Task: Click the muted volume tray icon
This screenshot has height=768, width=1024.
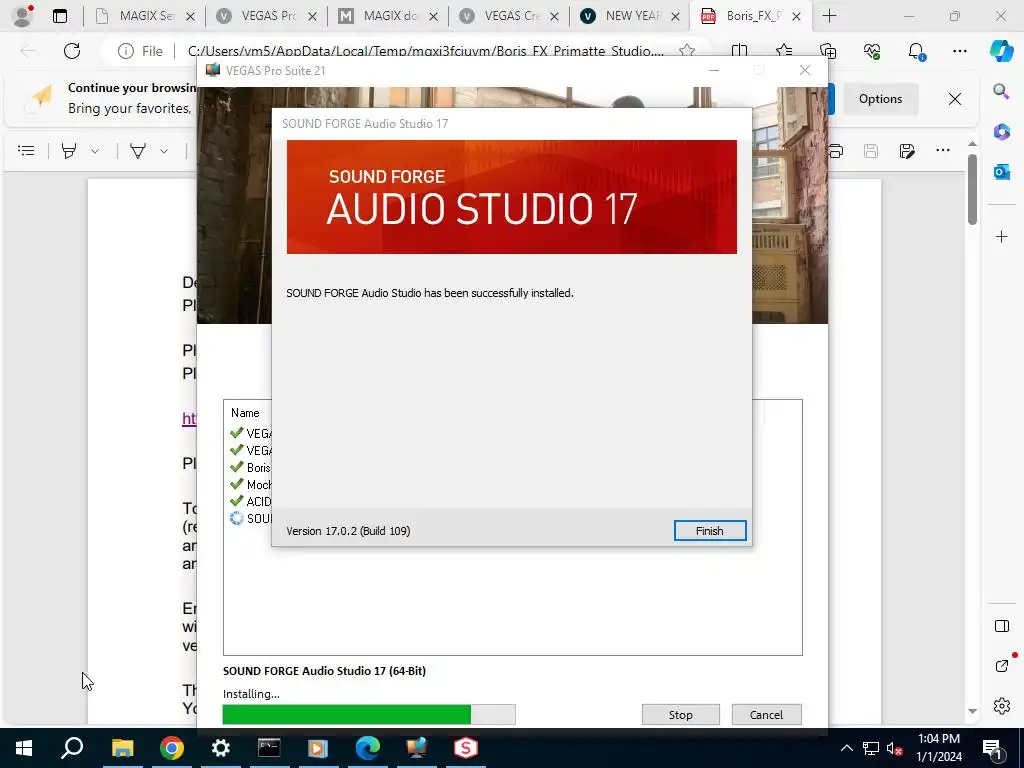Action: 894,748
